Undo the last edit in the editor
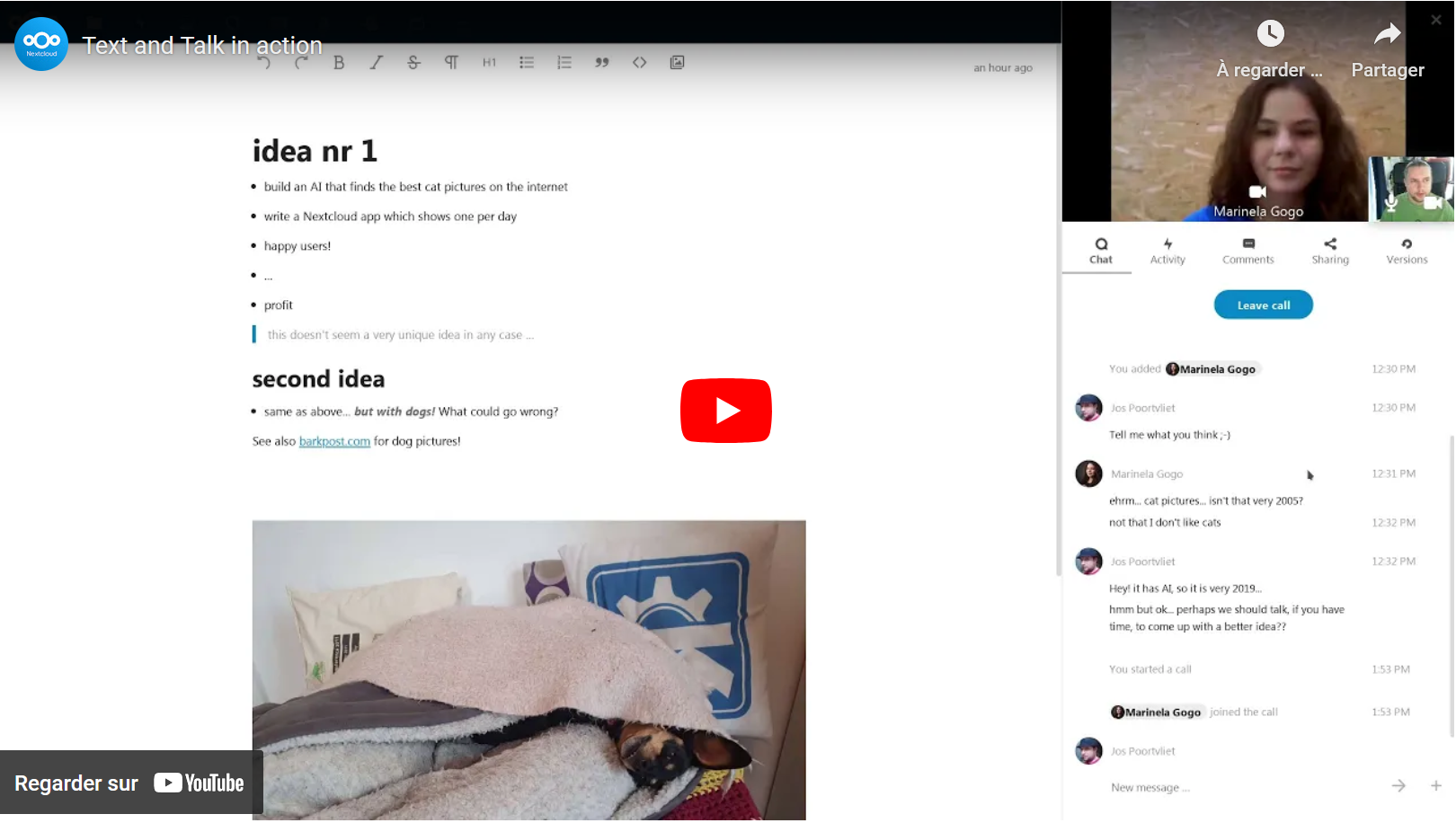This screenshot has height=823, width=1456. tap(263, 63)
